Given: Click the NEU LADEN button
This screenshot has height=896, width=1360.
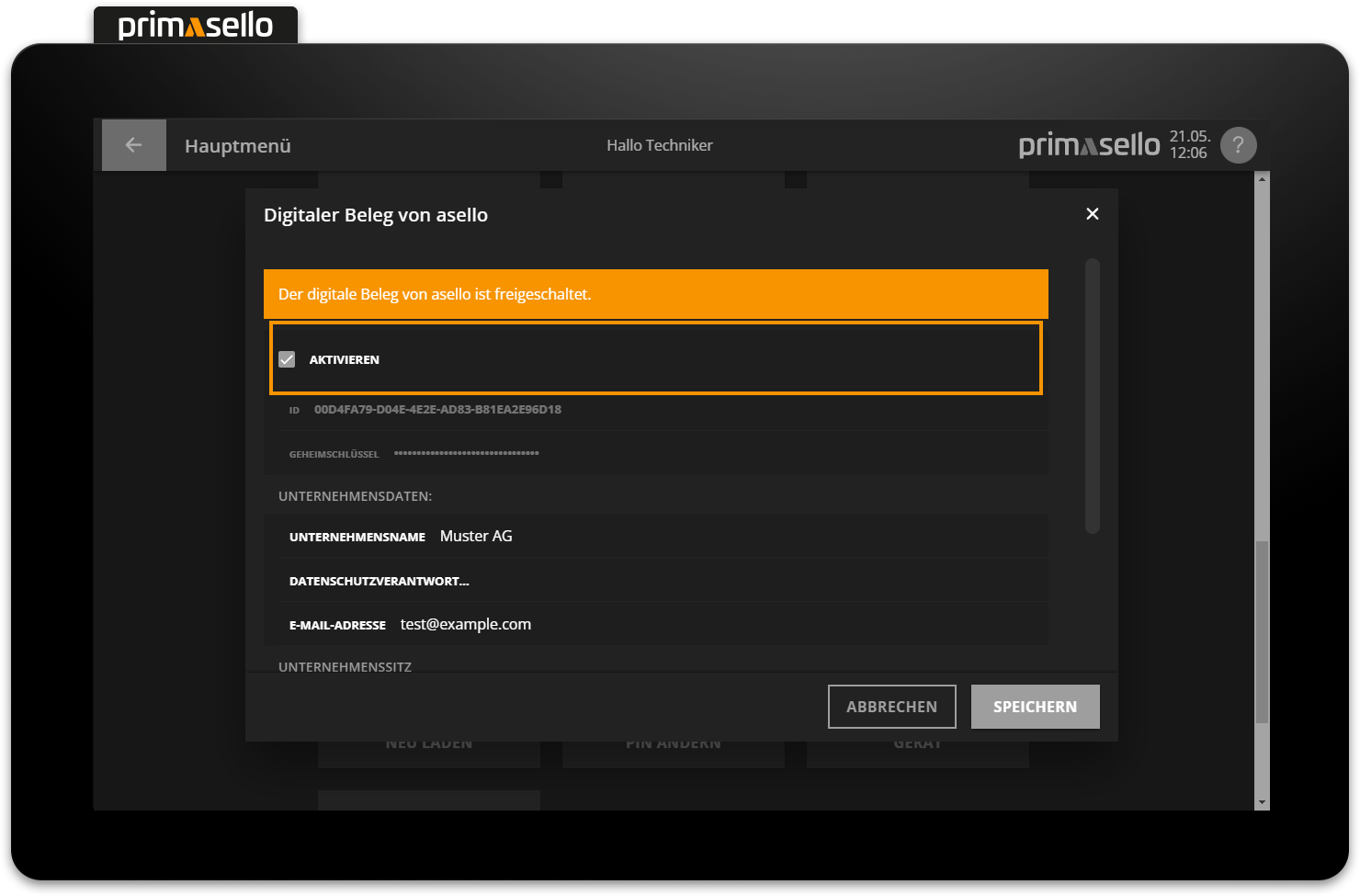Looking at the screenshot, I should click(428, 742).
